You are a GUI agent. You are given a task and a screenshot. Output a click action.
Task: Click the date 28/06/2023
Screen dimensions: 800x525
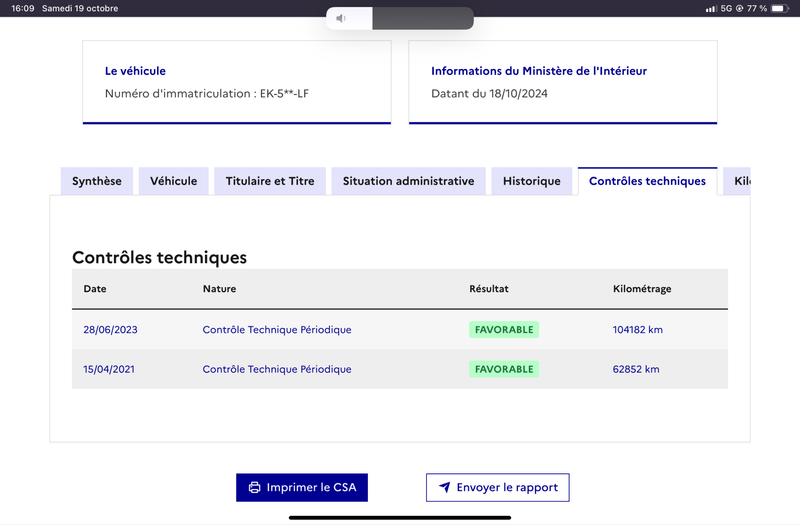(110, 330)
